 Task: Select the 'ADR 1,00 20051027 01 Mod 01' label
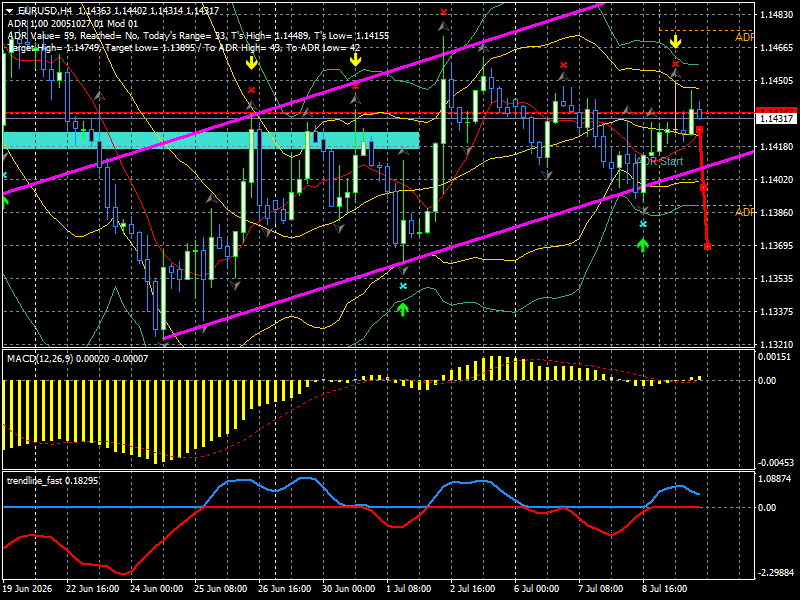coord(72,23)
